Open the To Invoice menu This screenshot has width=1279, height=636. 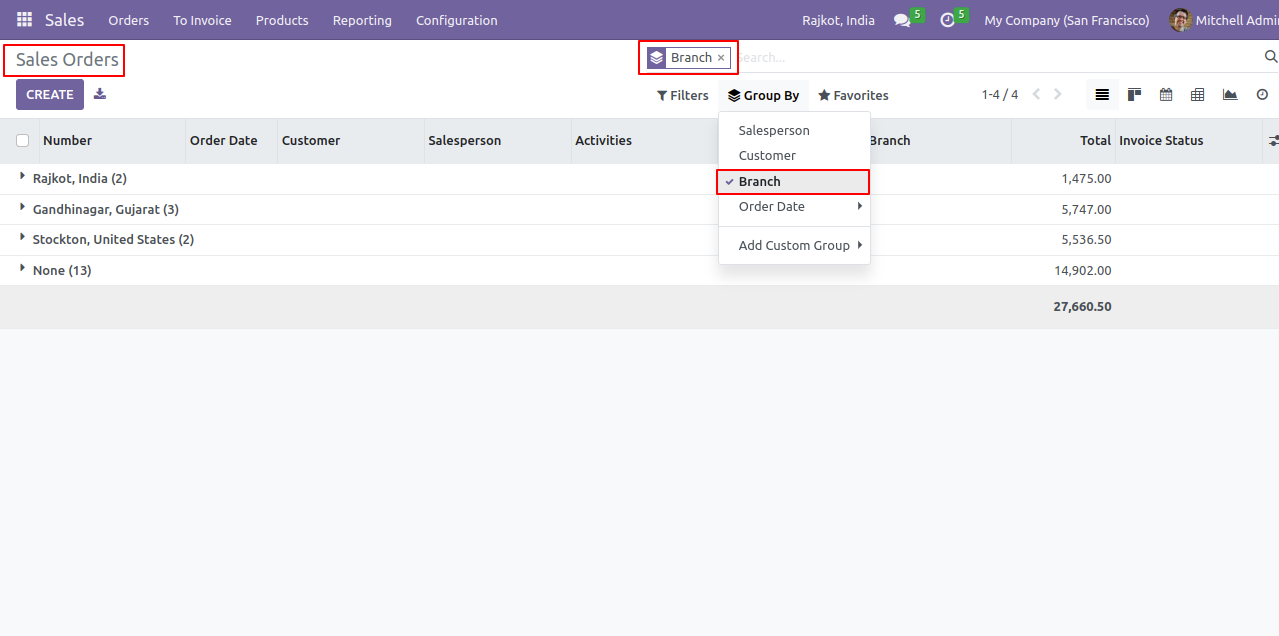[x=202, y=20]
